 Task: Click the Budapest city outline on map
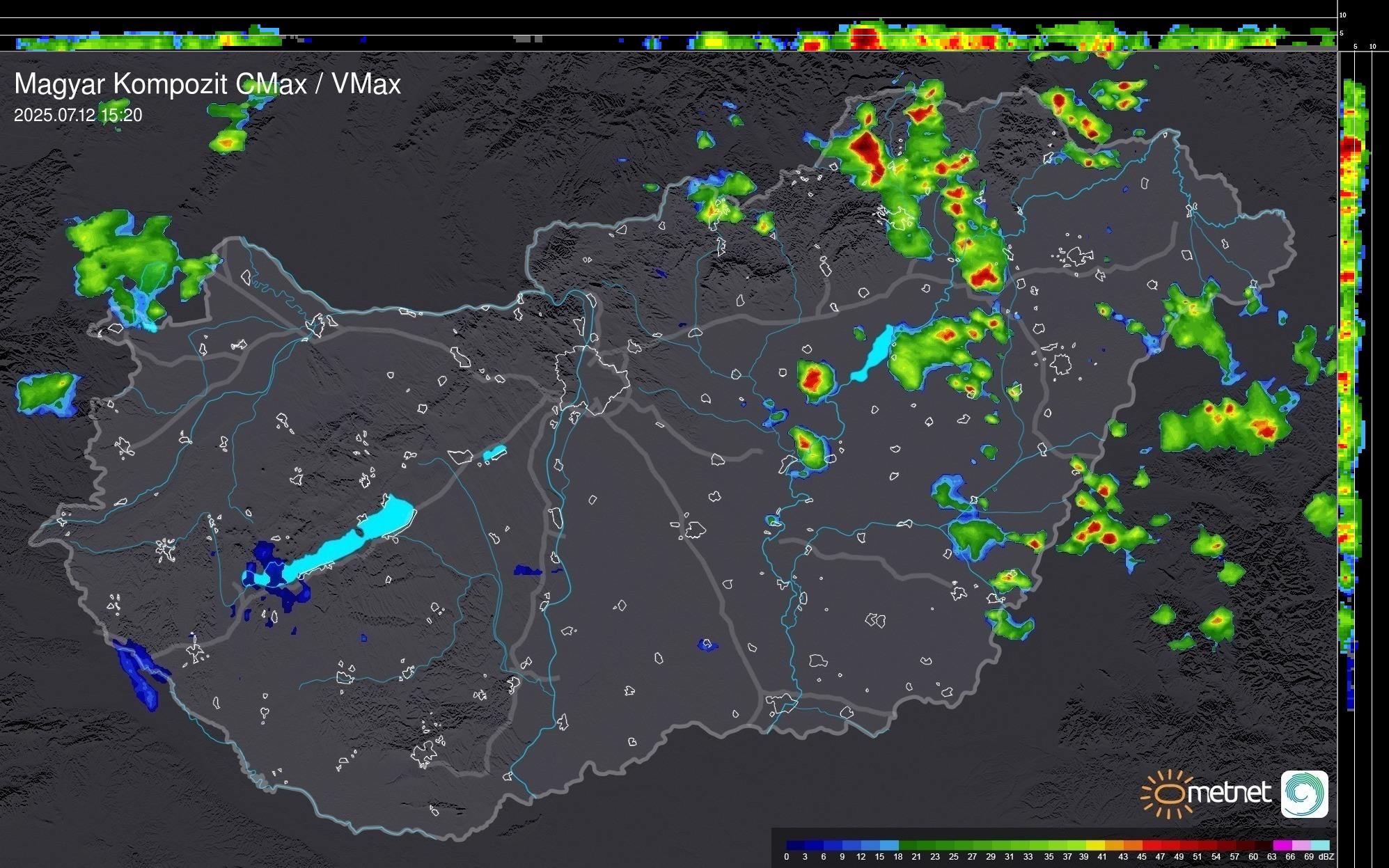(592, 379)
